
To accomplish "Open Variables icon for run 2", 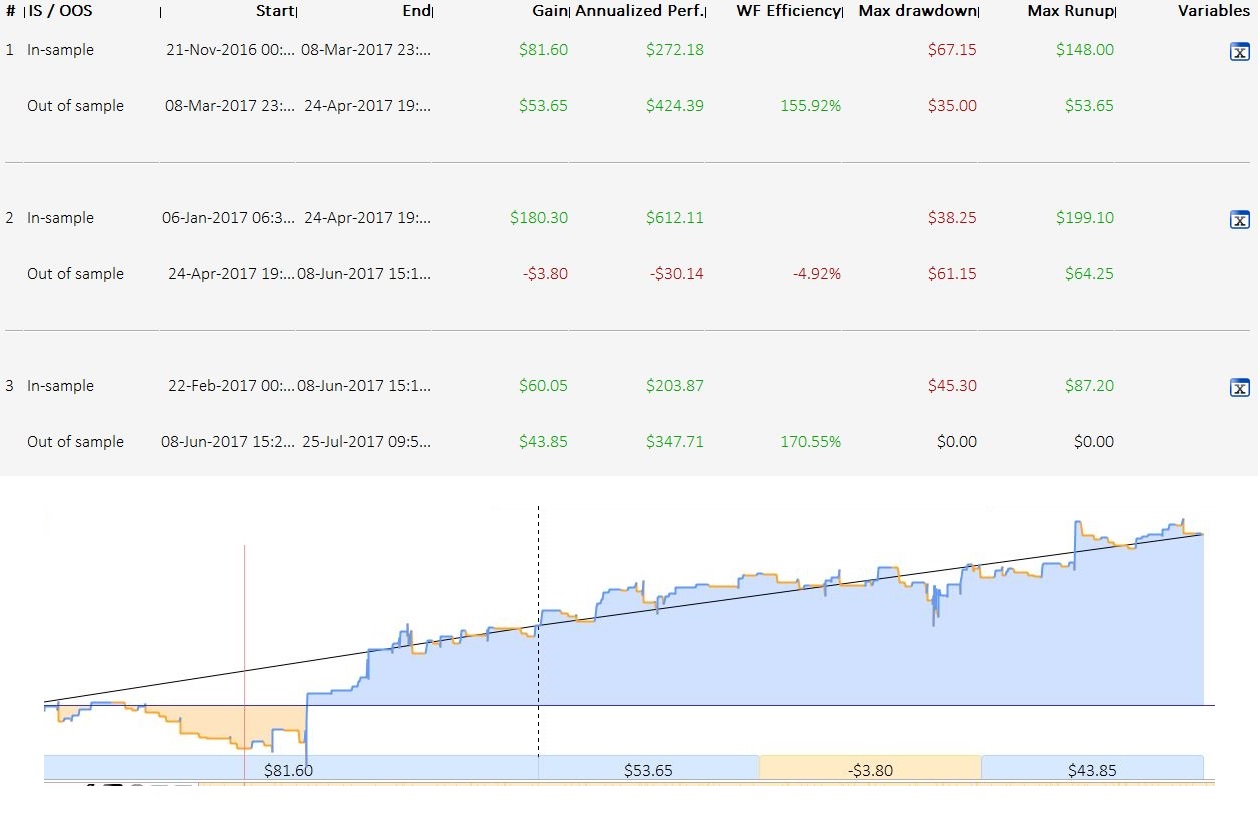I will tap(1239, 221).
